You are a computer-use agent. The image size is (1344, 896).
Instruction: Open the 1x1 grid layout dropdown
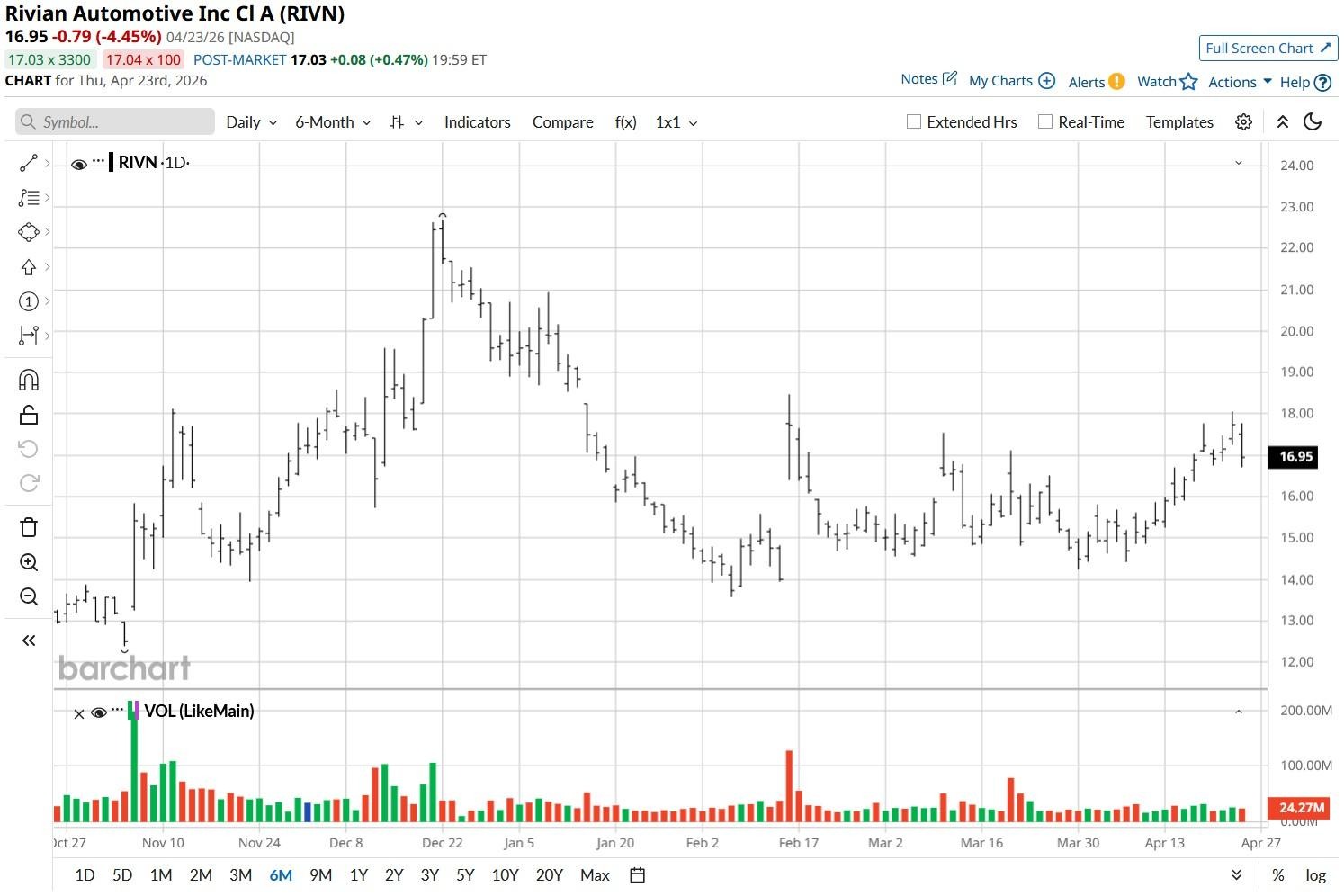point(676,122)
